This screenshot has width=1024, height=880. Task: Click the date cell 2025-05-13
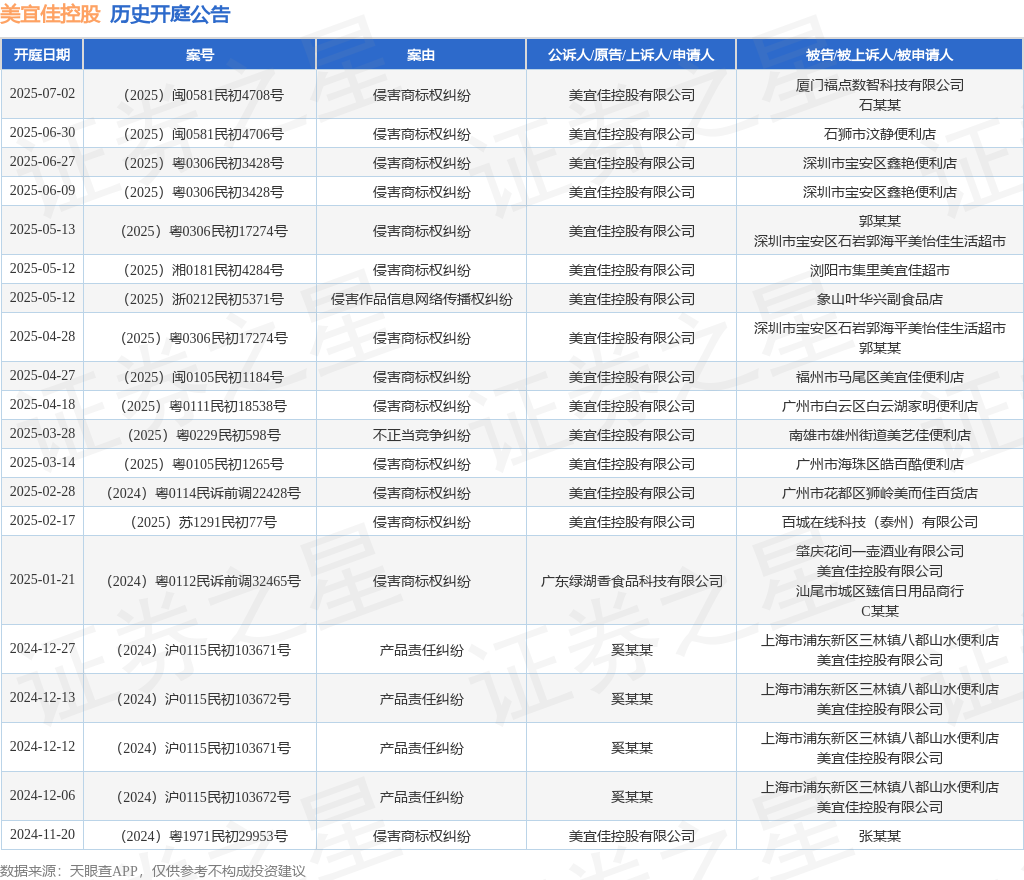[42, 230]
